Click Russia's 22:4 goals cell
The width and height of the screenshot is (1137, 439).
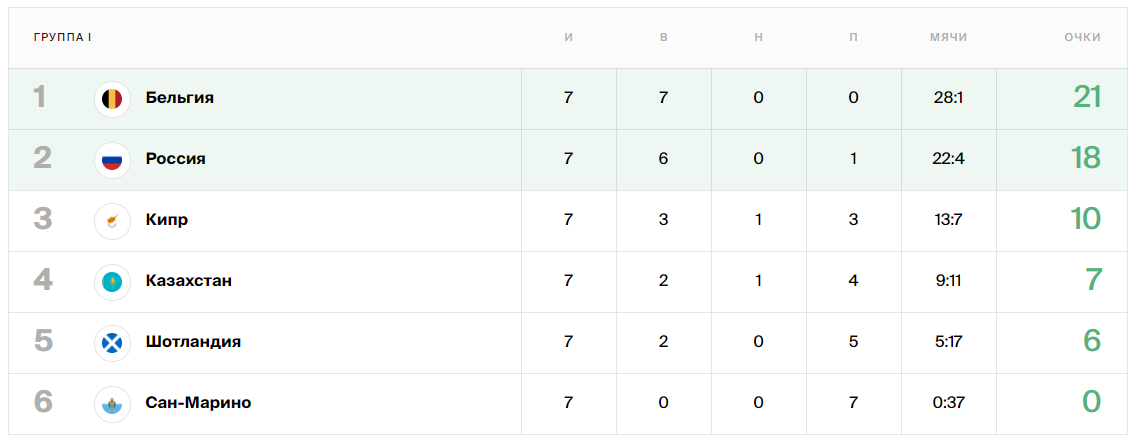point(948,160)
